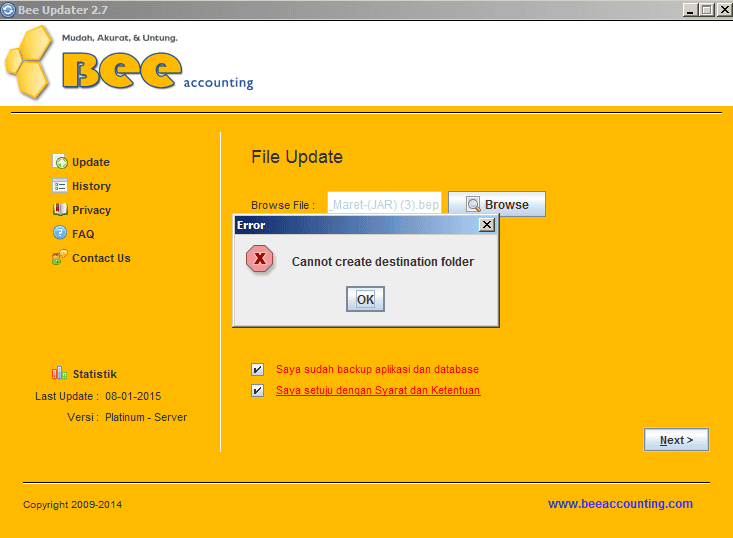The image size is (733, 538).
Task: Click the green Update icon in sidebar
Action: [x=60, y=162]
